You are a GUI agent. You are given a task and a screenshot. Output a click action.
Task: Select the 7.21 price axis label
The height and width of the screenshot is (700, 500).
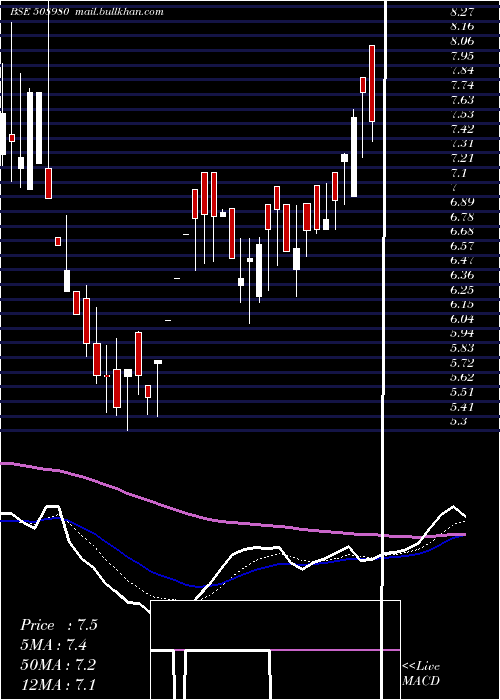(x=462, y=158)
